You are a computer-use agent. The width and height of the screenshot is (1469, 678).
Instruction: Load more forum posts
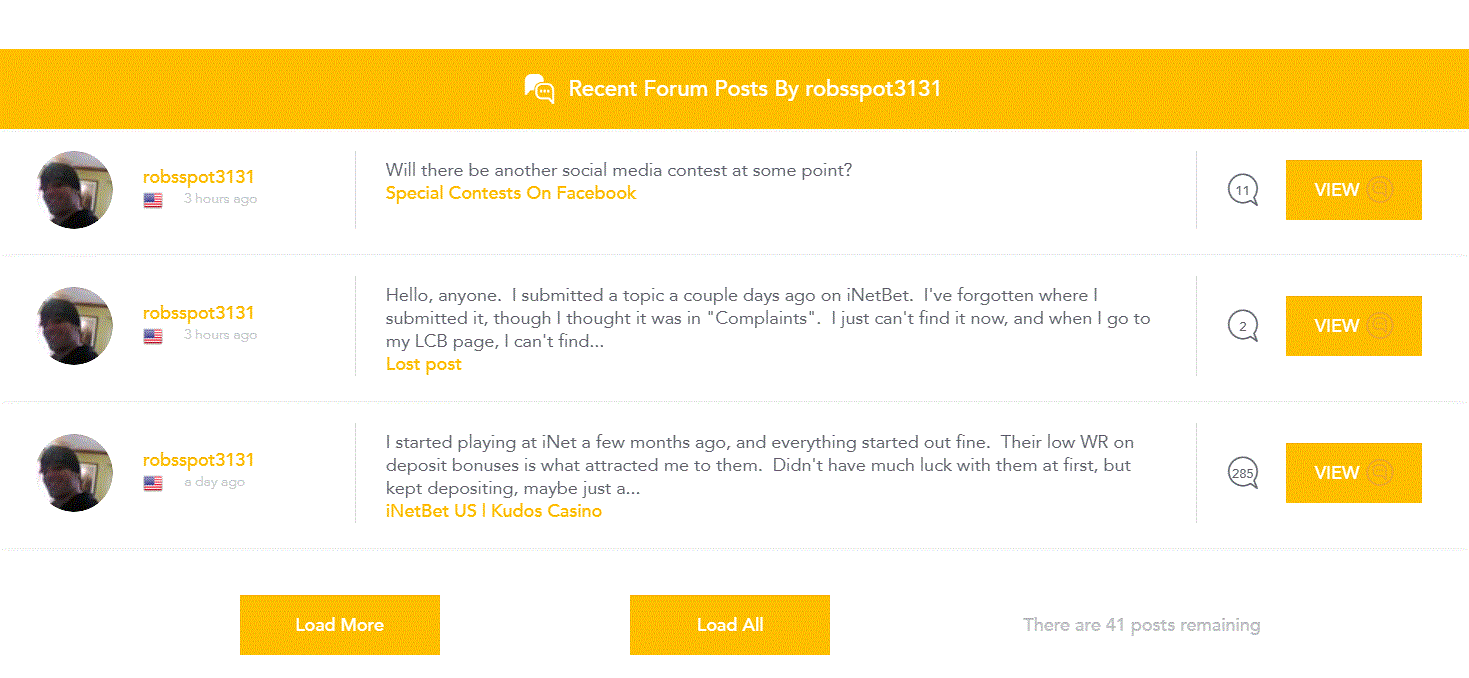[340, 625]
